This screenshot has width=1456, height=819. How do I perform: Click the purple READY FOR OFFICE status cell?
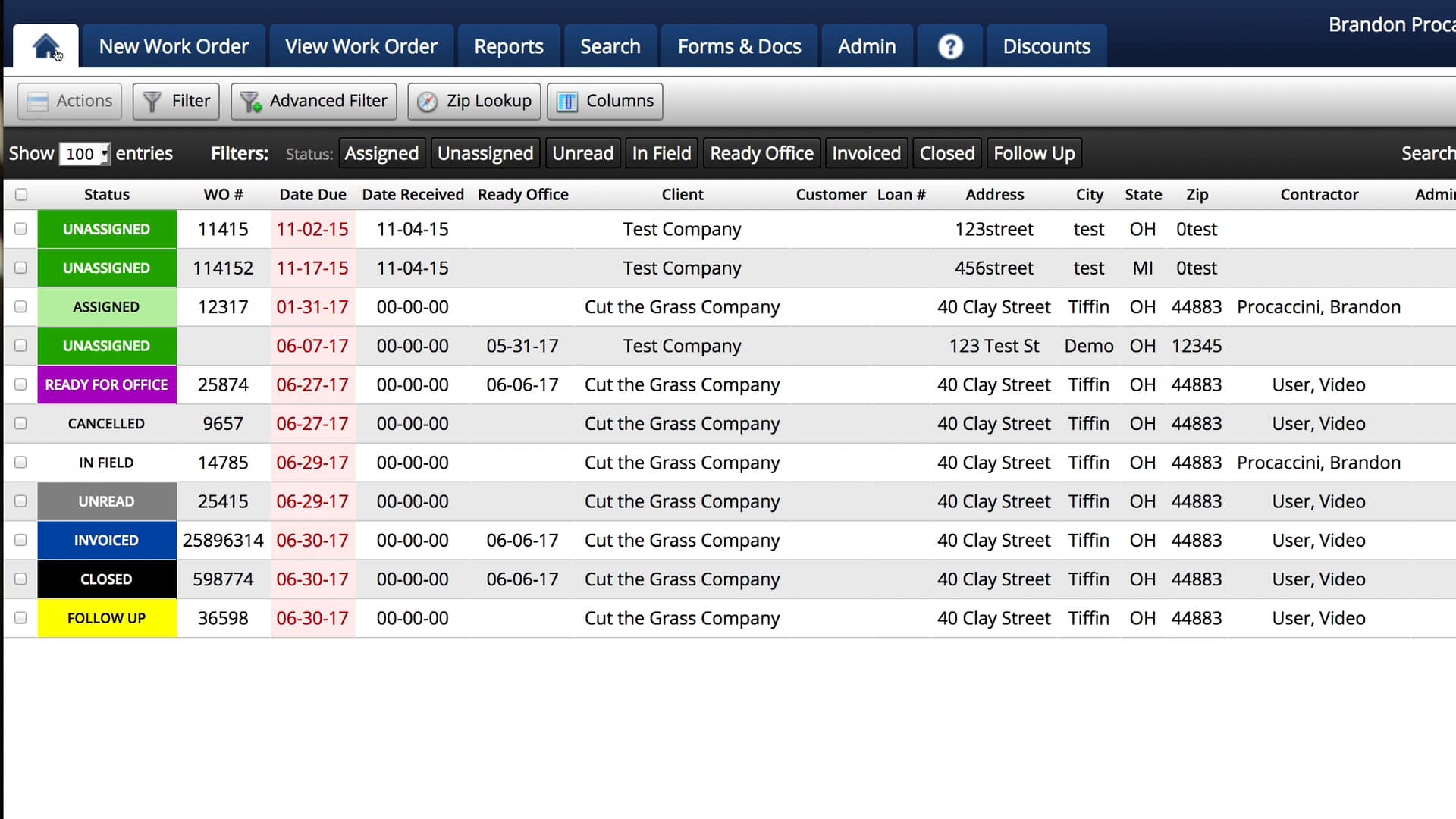point(106,384)
